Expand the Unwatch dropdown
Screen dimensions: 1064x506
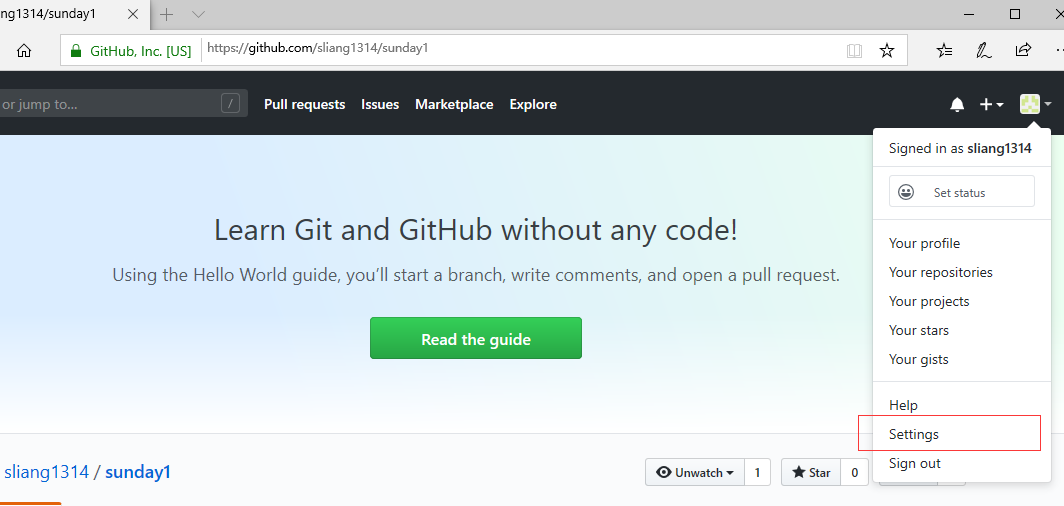(695, 473)
